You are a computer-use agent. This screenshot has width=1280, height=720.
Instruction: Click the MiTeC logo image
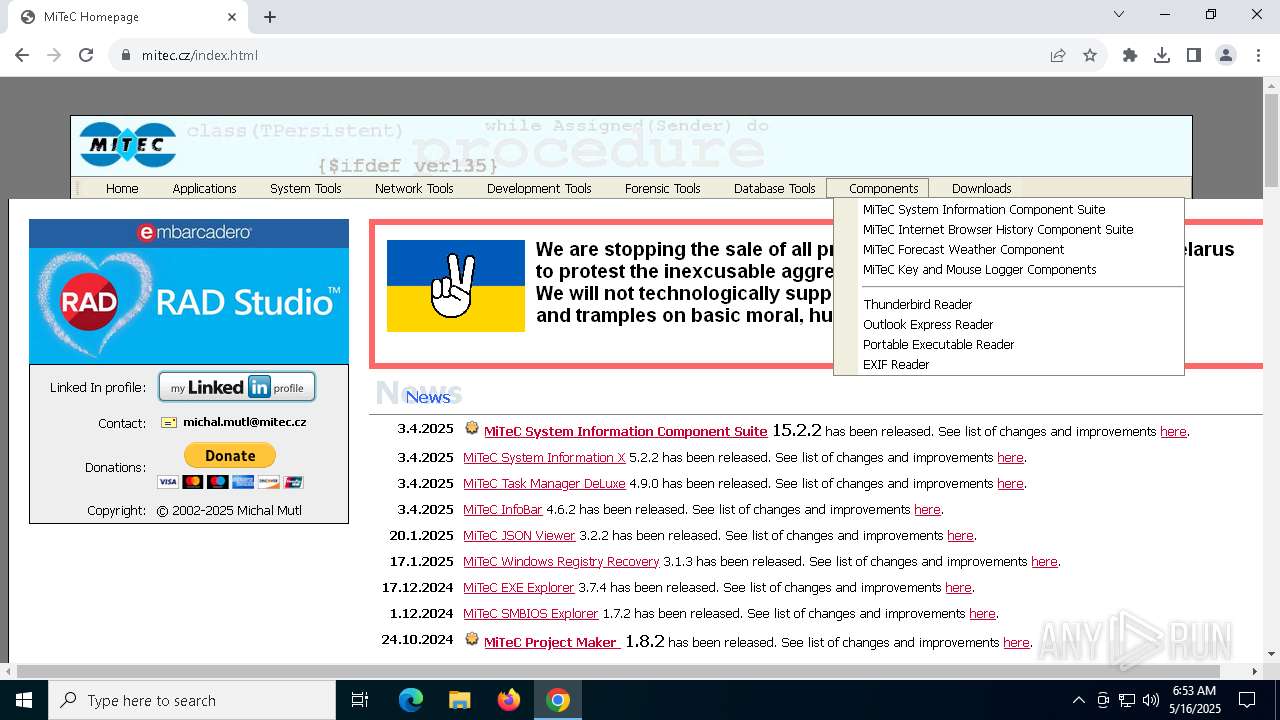(x=128, y=145)
